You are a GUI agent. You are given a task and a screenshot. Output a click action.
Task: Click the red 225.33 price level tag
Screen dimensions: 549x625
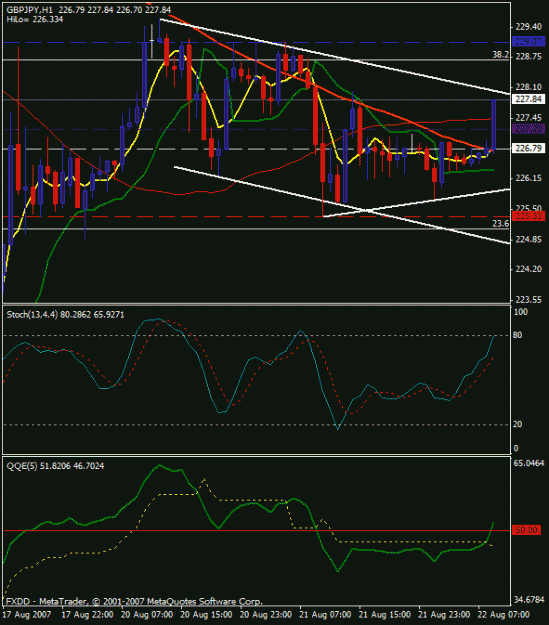528,216
